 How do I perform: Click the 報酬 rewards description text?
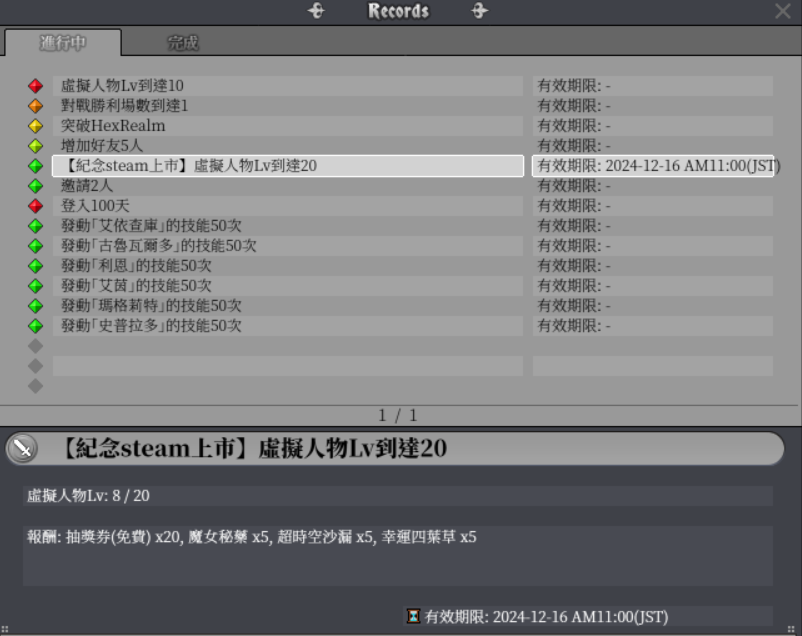coord(252,537)
